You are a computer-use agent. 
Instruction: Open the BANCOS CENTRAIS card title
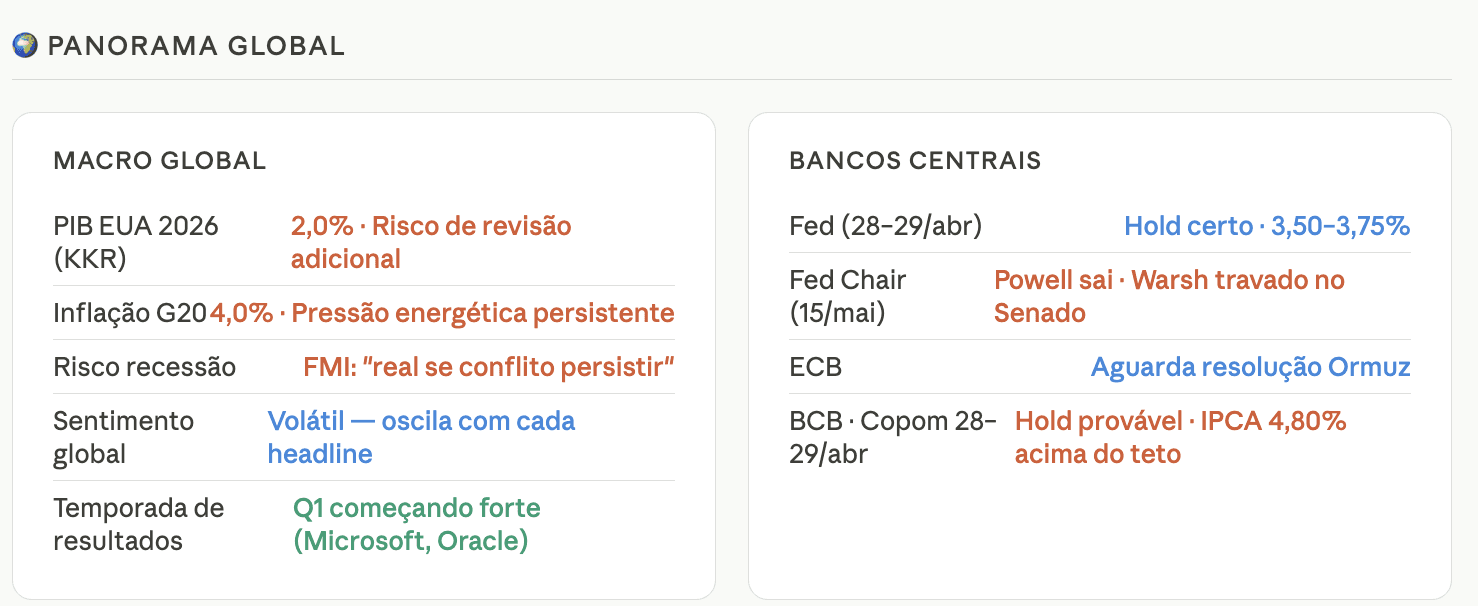pos(915,161)
